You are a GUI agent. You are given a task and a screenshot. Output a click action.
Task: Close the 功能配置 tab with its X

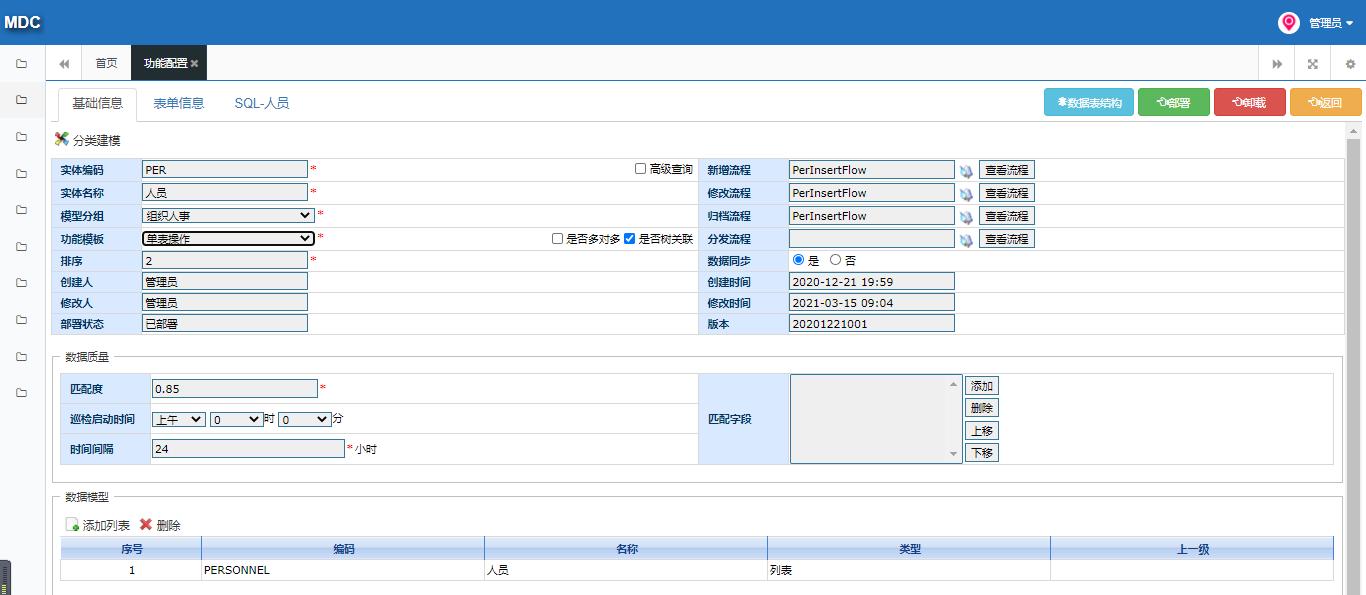[195, 63]
